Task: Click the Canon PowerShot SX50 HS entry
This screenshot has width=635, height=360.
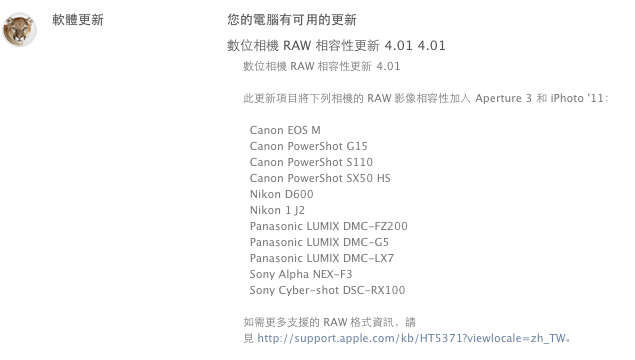Action: point(320,178)
